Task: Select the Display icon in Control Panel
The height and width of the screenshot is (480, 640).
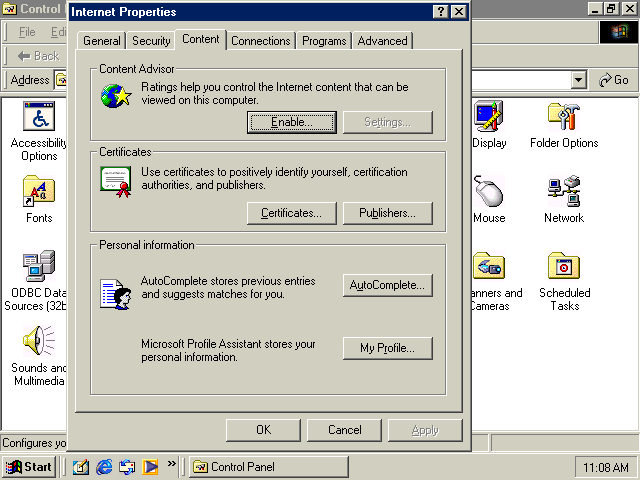Action: 489,116
